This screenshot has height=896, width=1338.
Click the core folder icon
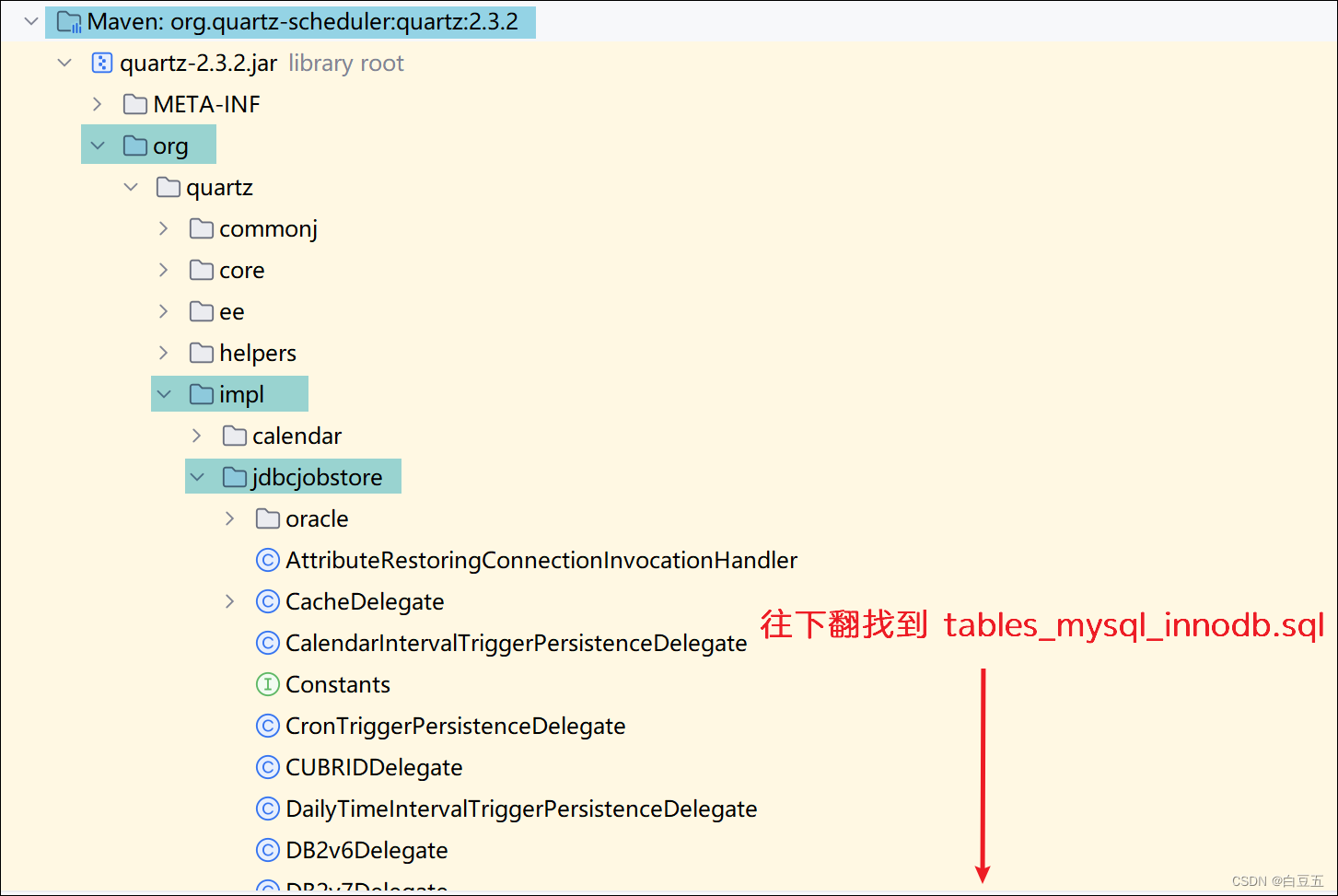(202, 270)
